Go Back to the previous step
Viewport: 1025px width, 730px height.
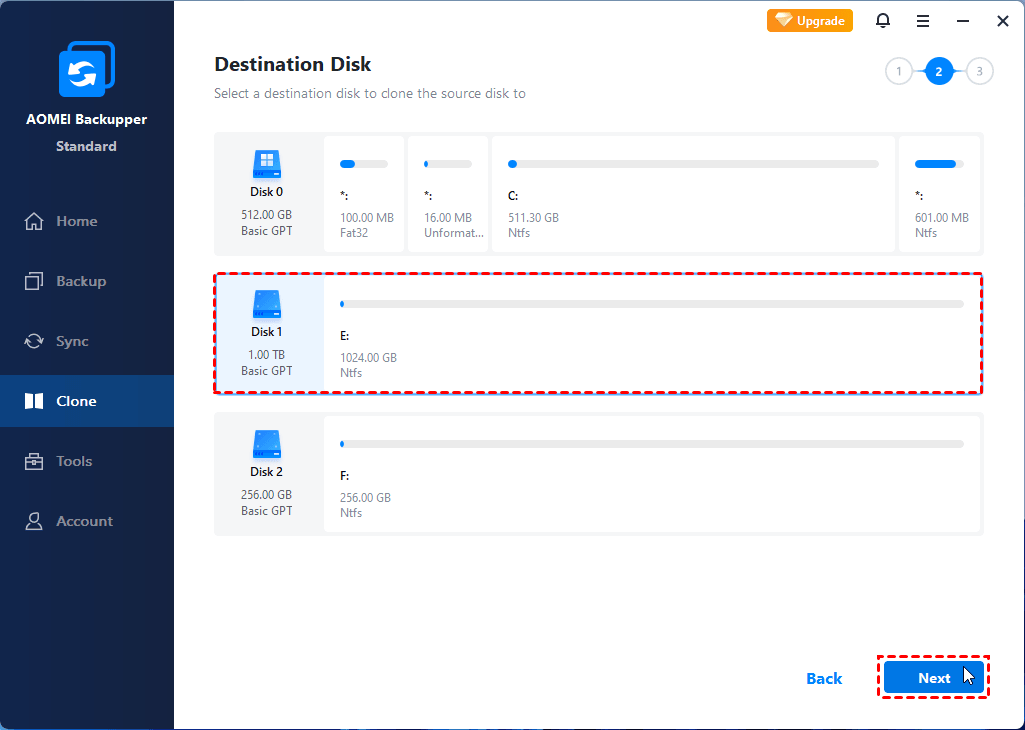[x=824, y=678]
